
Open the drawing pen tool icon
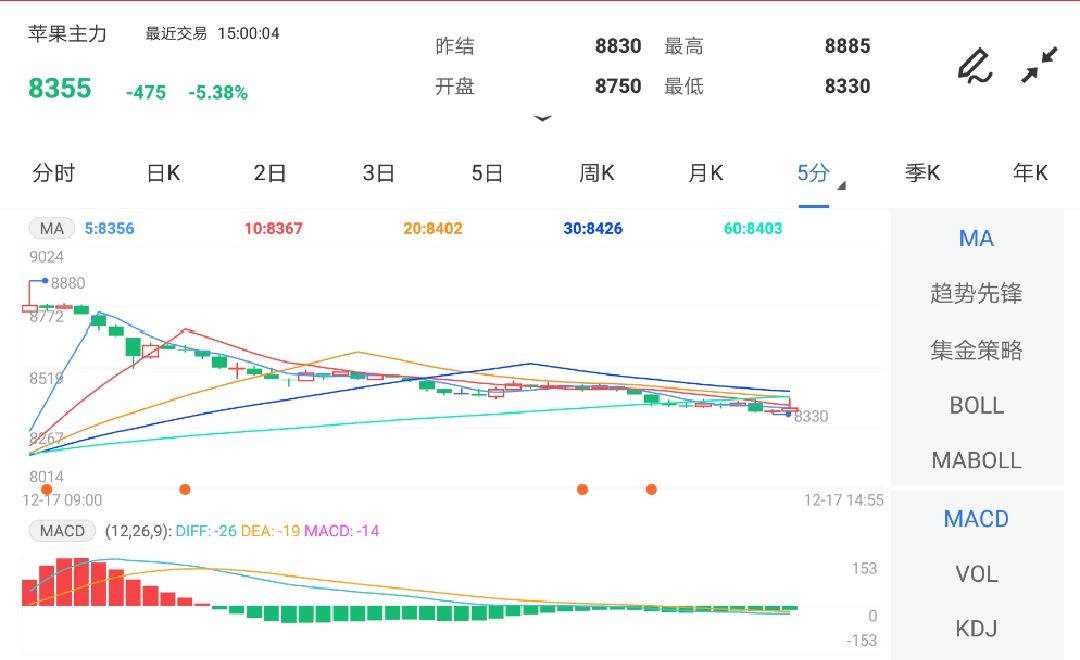point(975,65)
